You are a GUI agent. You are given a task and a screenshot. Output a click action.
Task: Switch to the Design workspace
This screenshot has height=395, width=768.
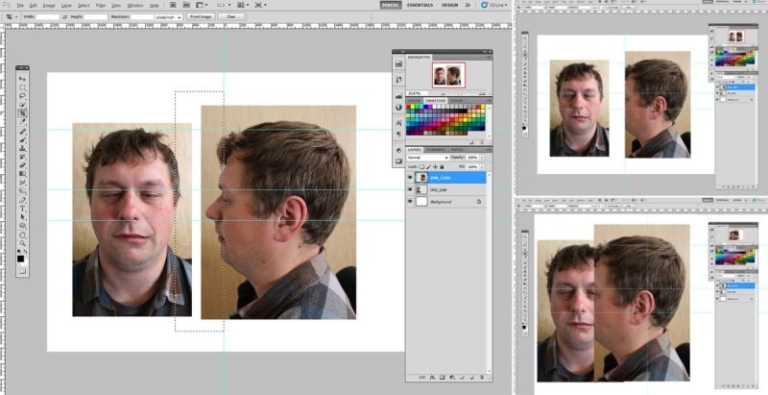(450, 5)
